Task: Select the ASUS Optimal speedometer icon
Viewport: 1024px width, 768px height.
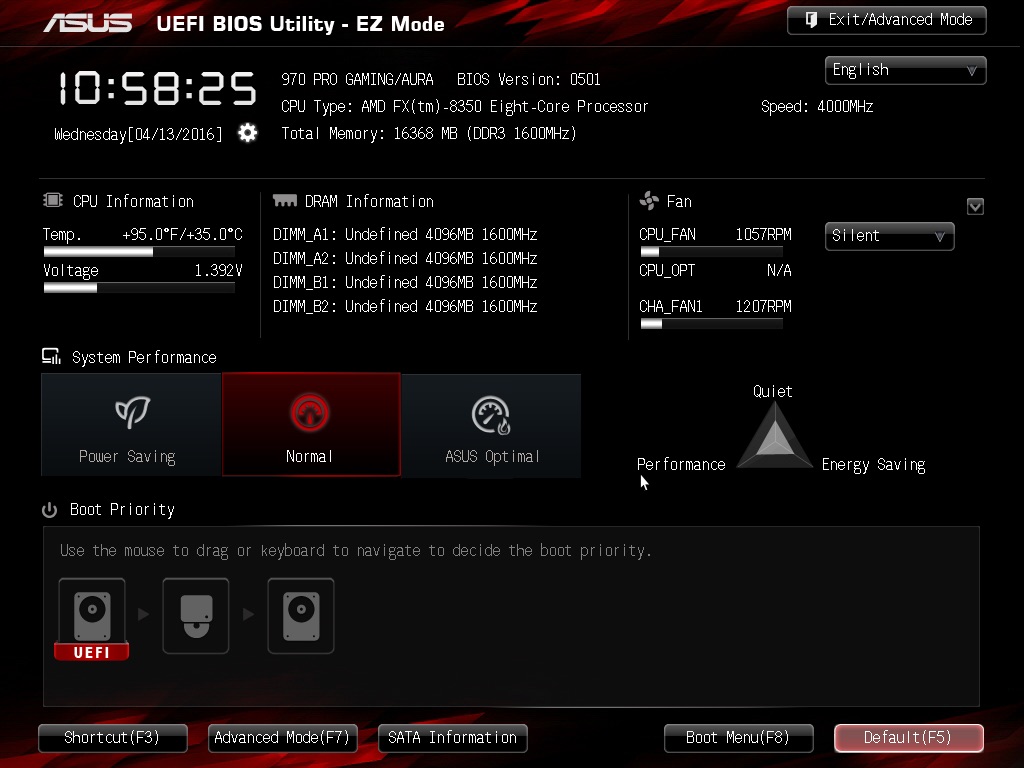Action: (491, 415)
